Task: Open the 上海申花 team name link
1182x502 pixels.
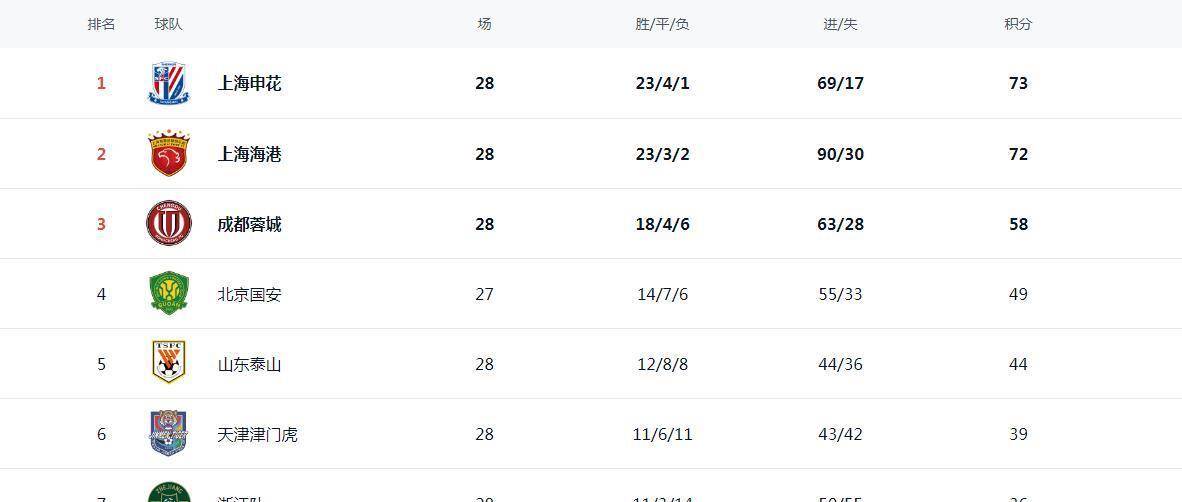Action: click(250, 84)
